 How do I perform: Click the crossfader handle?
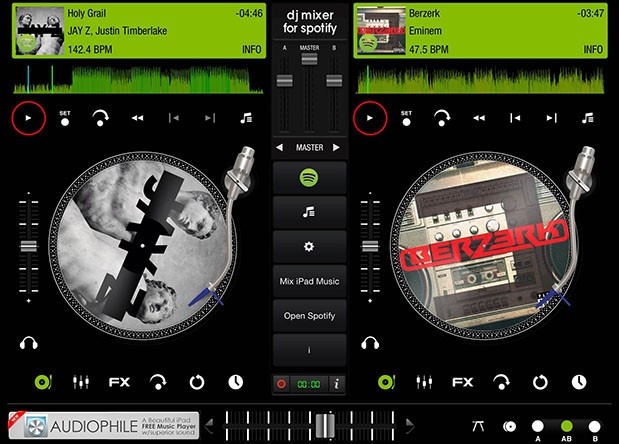(x=326, y=425)
